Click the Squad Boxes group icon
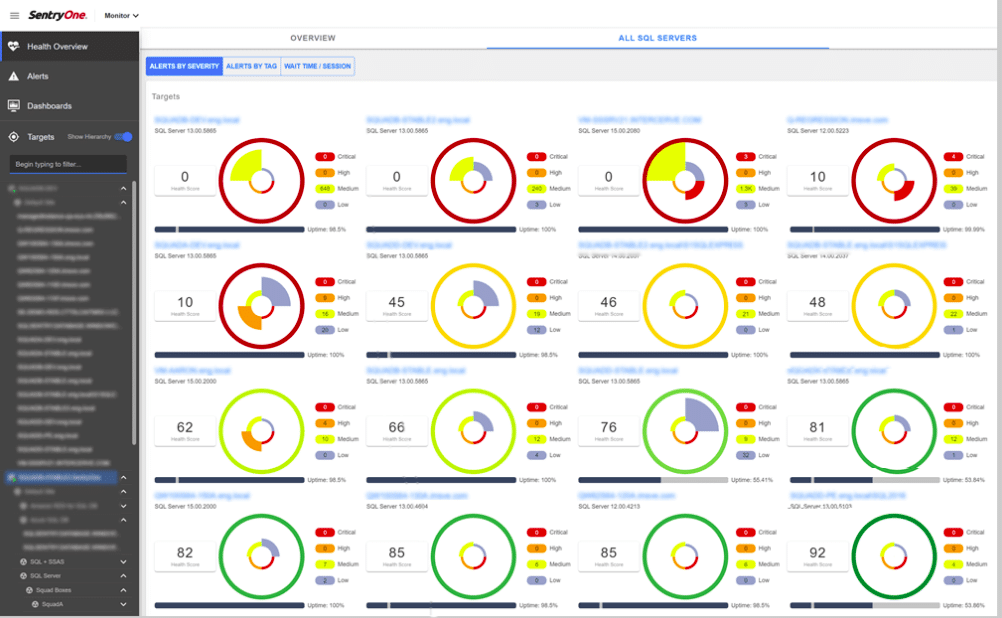1002x618 pixels. pos(29,590)
